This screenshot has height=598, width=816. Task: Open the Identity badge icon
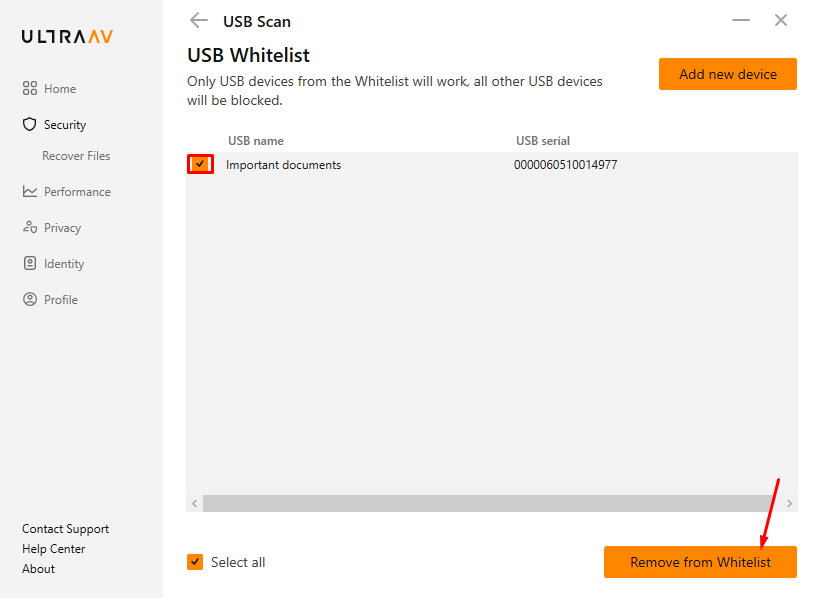tap(30, 263)
